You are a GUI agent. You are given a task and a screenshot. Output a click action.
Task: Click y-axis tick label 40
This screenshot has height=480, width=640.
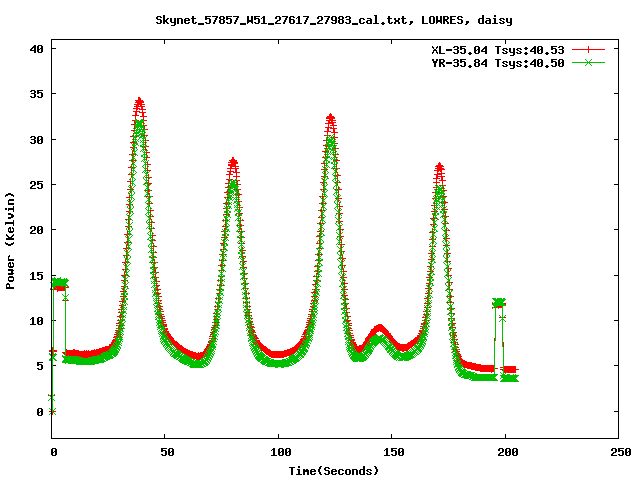(x=36, y=49)
